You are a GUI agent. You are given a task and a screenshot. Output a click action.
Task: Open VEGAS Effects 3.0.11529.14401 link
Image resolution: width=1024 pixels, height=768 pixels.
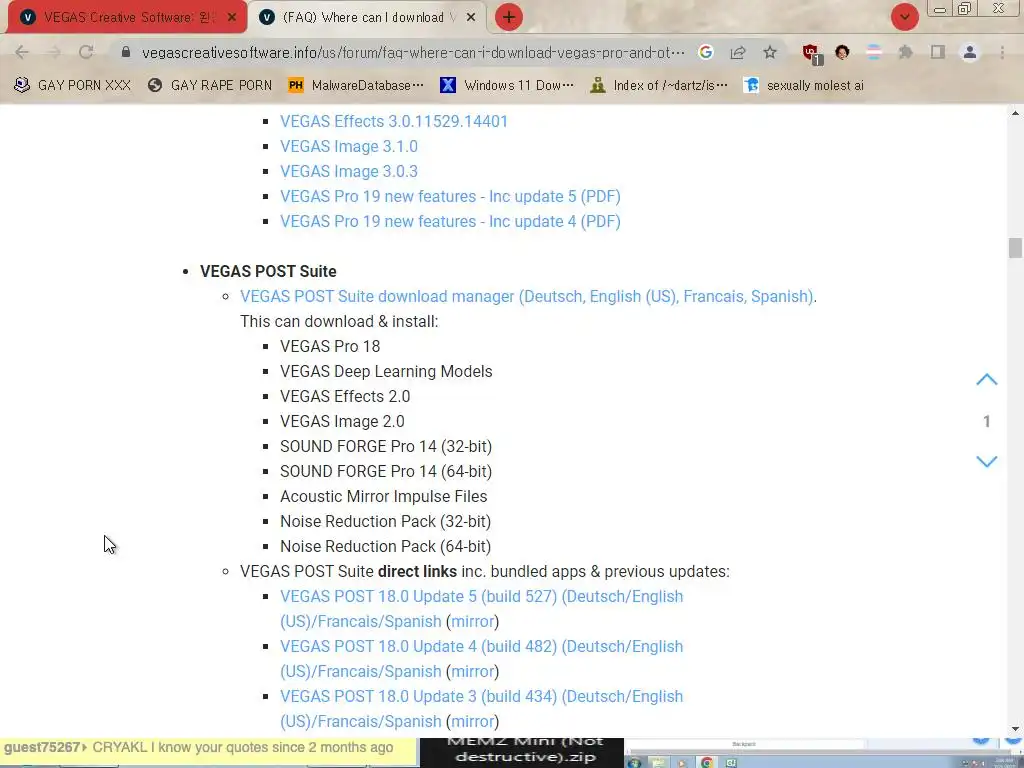pyautogui.click(x=394, y=121)
